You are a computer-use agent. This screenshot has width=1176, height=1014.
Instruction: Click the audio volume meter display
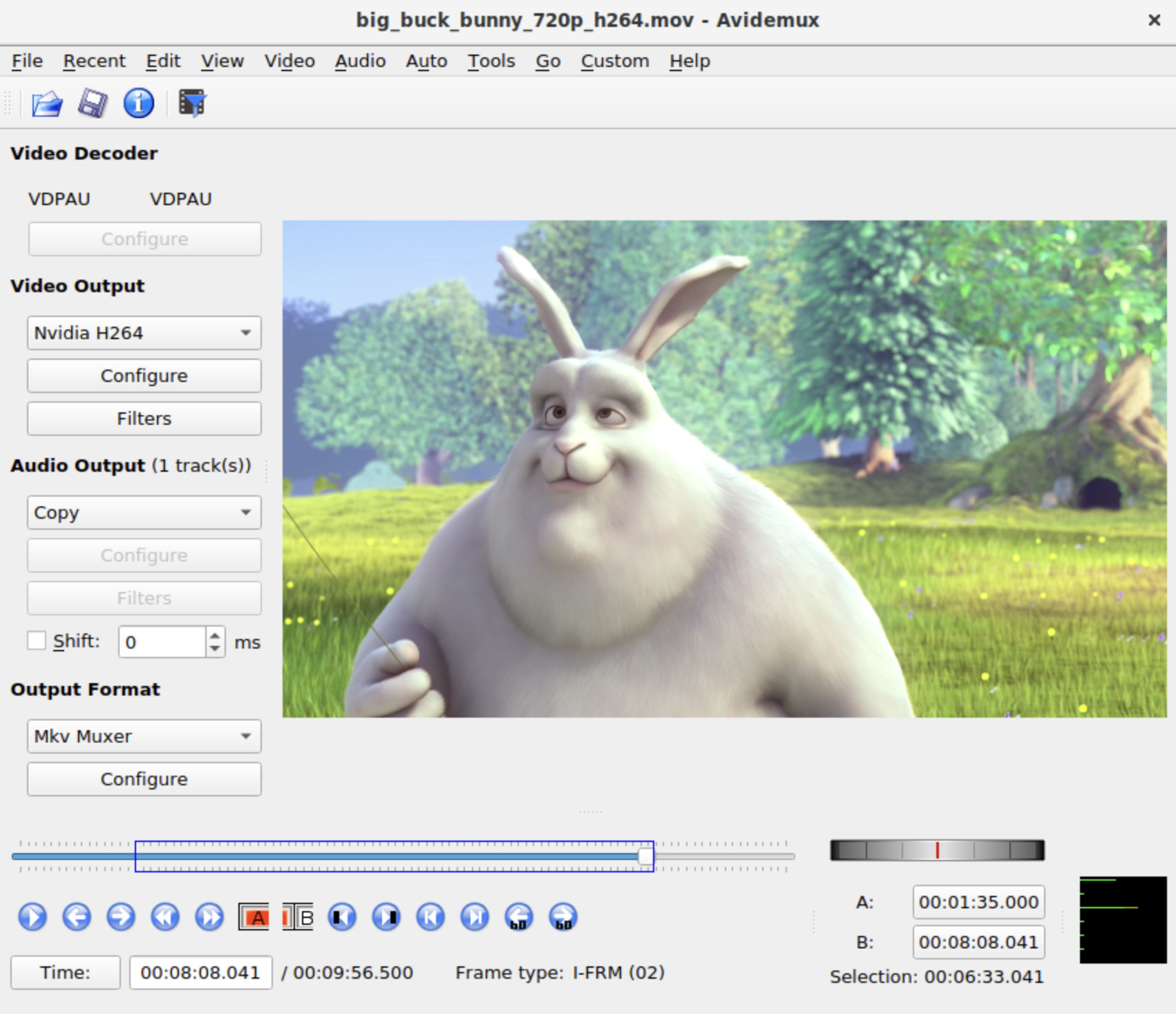pyautogui.click(x=1123, y=920)
